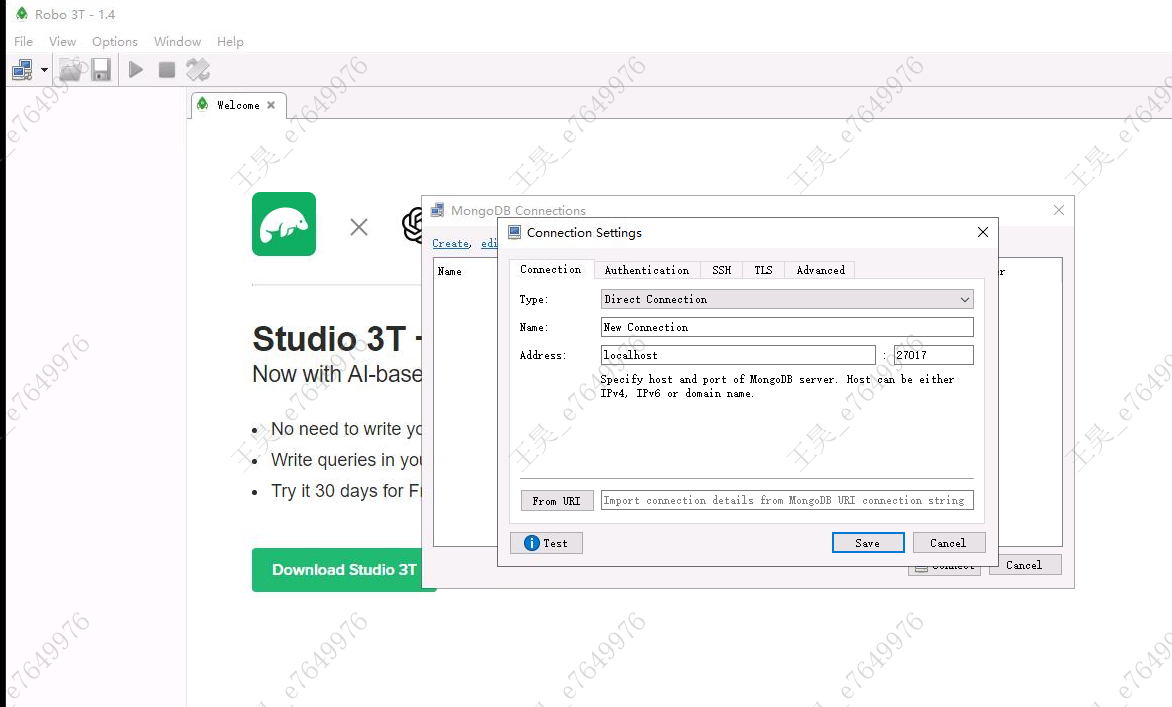Click the Connection Settings title bar icon

514,232
